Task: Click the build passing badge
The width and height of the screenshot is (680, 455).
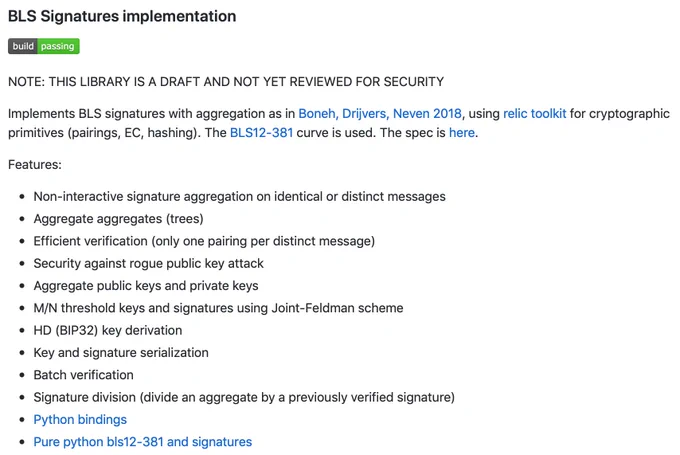Action: 44,46
